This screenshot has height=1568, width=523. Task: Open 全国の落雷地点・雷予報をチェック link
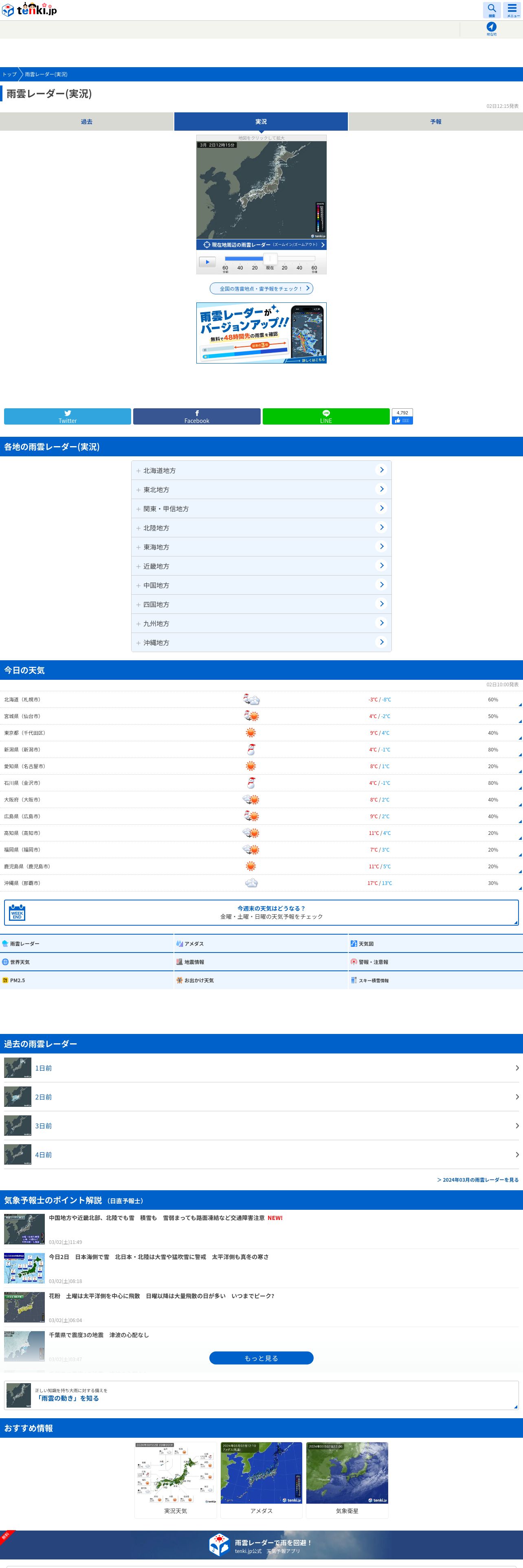click(261, 289)
